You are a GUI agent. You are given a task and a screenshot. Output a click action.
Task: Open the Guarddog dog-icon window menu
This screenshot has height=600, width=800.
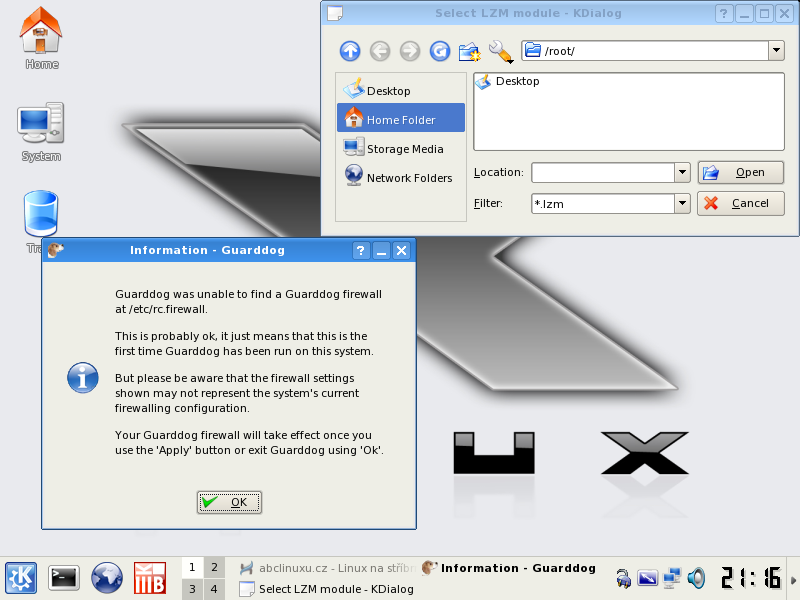[x=55, y=250]
